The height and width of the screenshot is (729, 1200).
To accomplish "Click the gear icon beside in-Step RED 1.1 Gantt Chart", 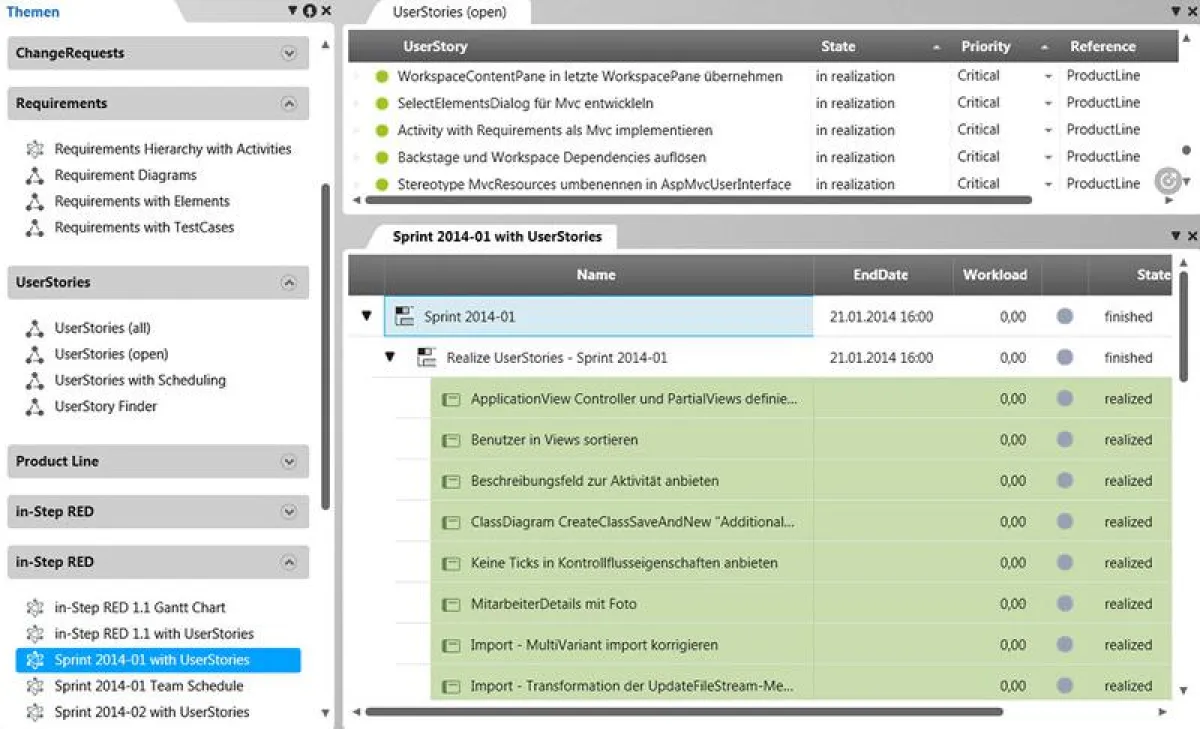I will click(35, 607).
